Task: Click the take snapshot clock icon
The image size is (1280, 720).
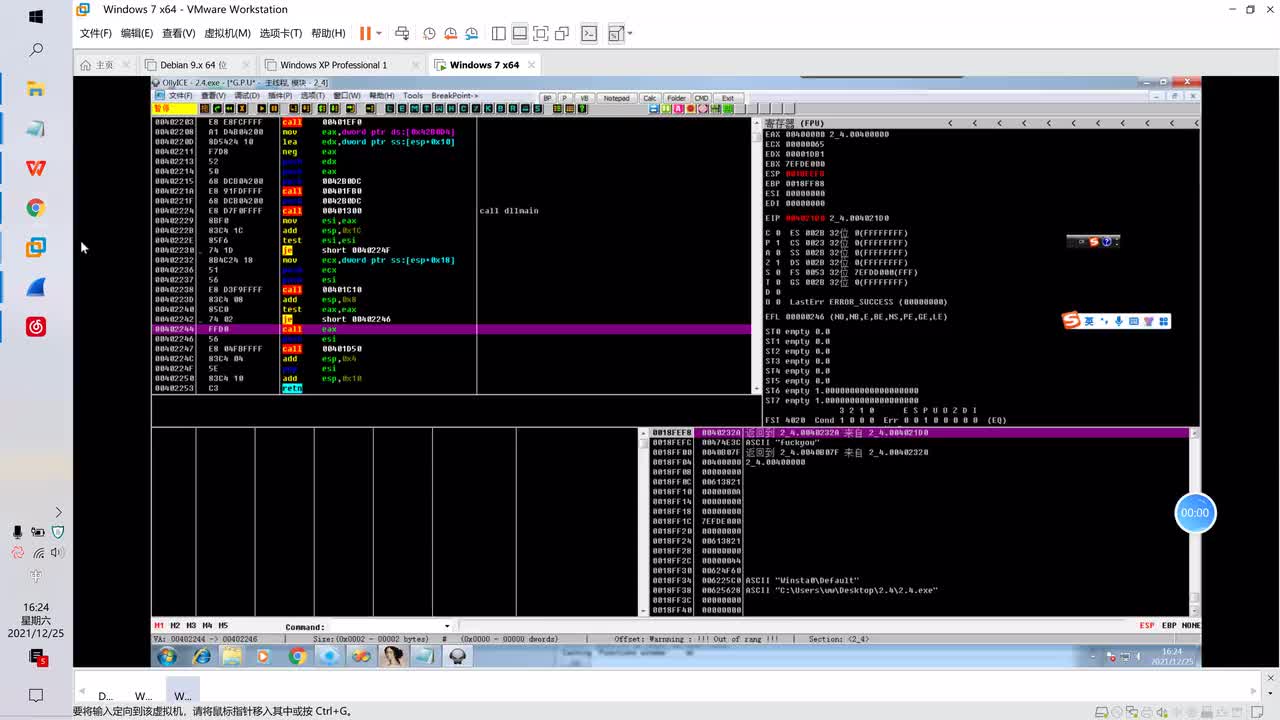Action: [x=429, y=33]
